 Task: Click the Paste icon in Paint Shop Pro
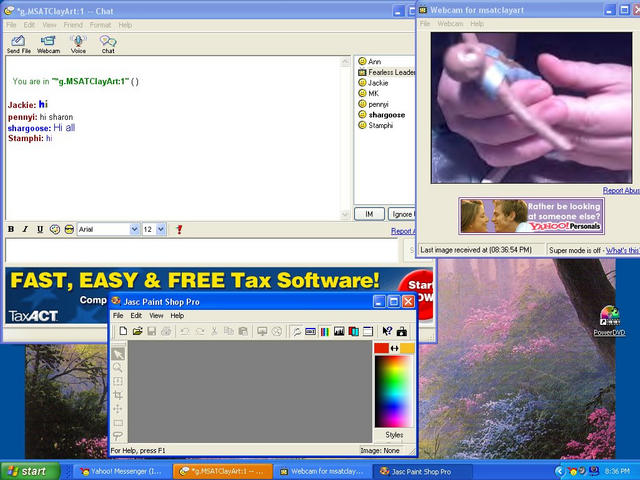[243, 331]
